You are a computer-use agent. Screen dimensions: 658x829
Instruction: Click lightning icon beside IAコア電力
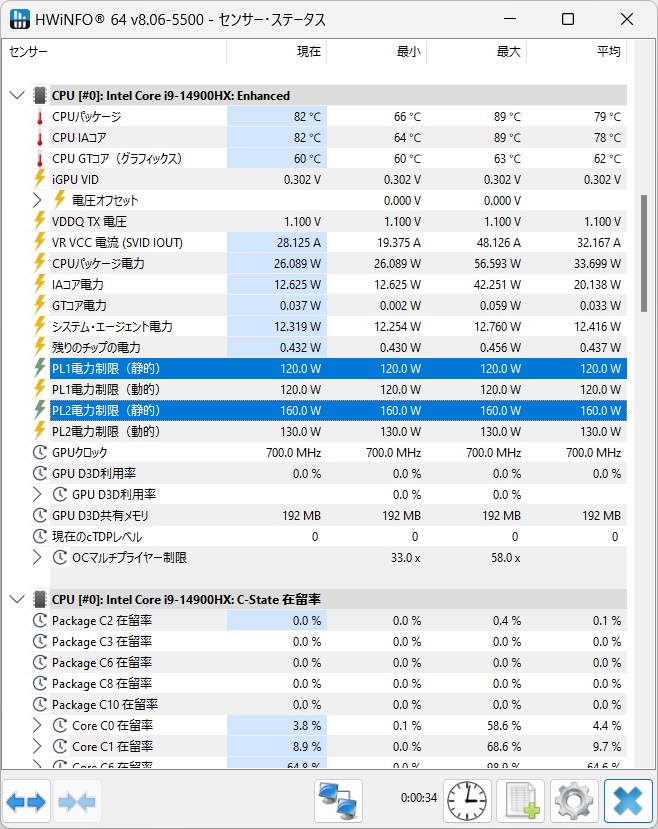(x=40, y=284)
